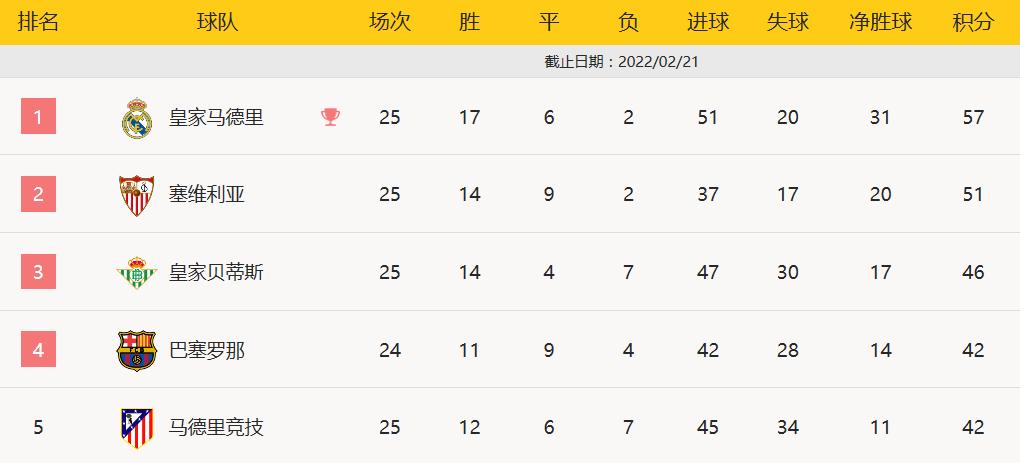Click the 进球 column header
Viewport: 1020px width, 463px height.
click(x=708, y=22)
